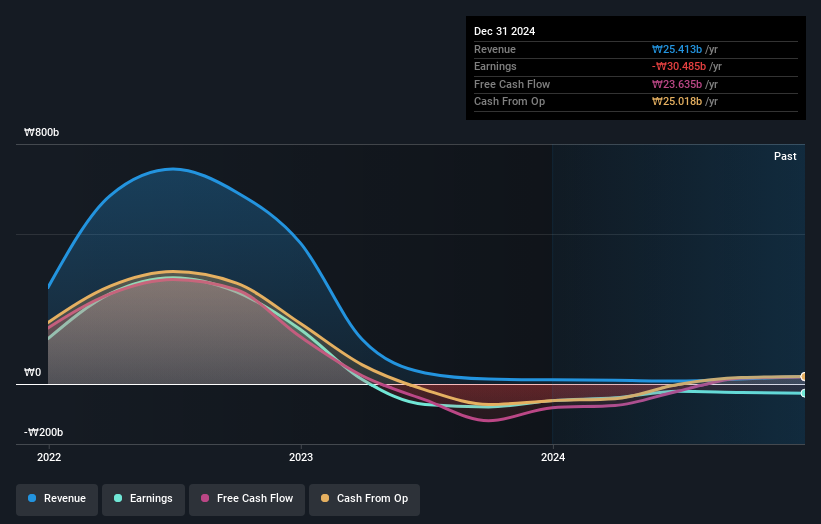The image size is (821, 524).
Task: Click the ₩25.413b revenue value
Action: tap(676, 49)
